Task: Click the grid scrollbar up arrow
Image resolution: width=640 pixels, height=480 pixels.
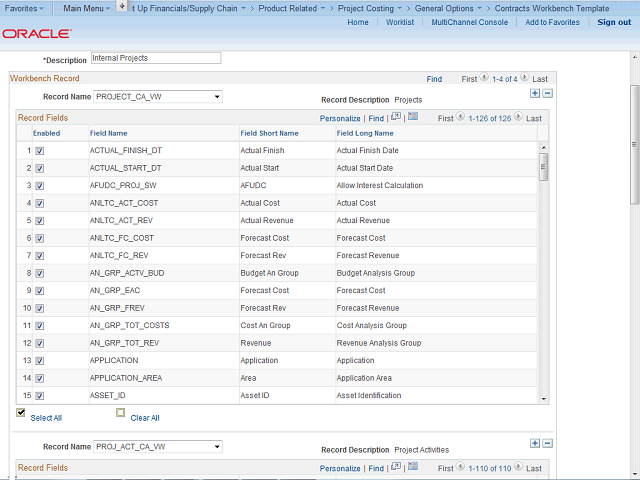Action: (x=543, y=147)
